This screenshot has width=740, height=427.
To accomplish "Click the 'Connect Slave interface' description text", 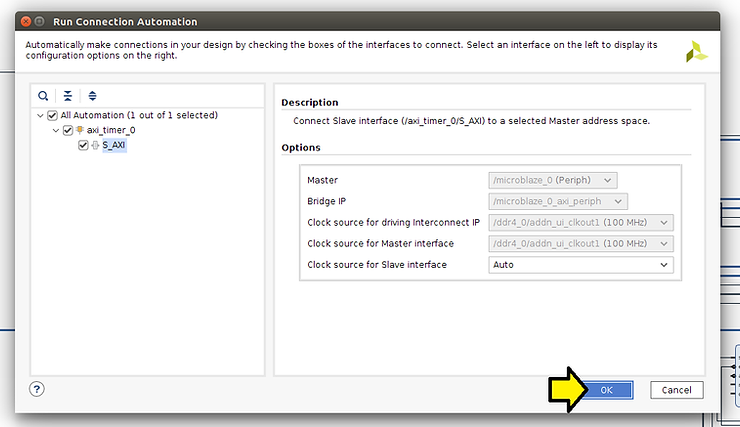I will pos(471,121).
